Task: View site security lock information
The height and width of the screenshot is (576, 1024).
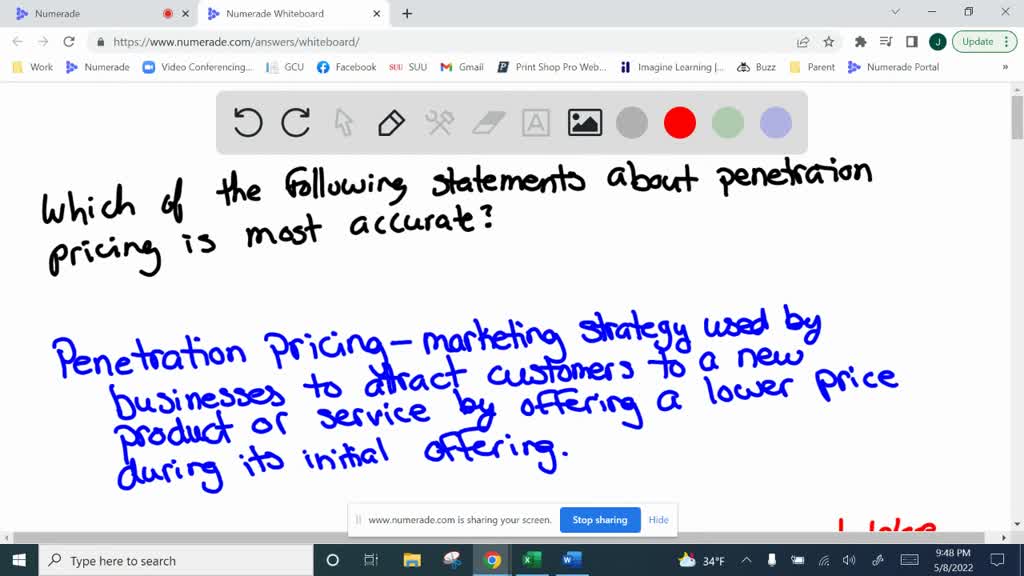Action: click(100, 42)
